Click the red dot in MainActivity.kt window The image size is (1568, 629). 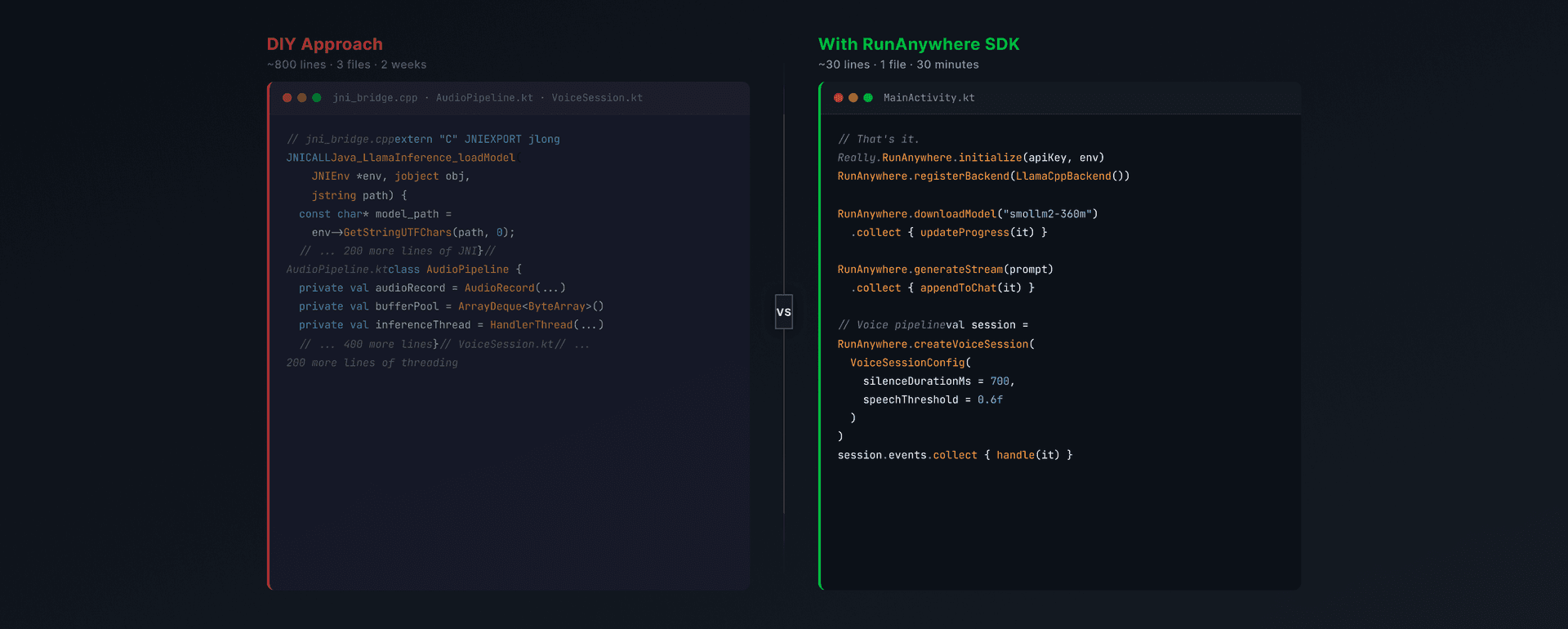pyautogui.click(x=839, y=98)
